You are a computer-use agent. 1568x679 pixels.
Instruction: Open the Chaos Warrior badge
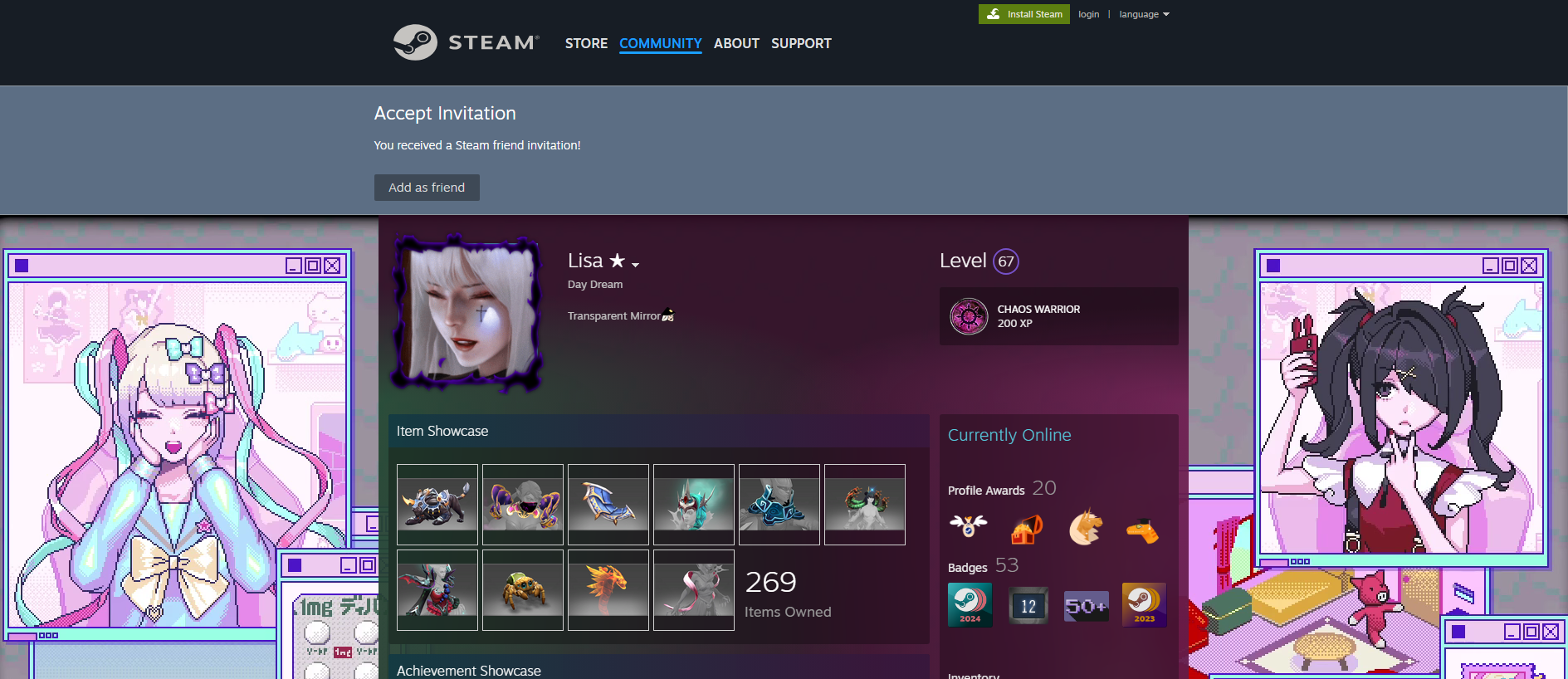[1058, 316]
